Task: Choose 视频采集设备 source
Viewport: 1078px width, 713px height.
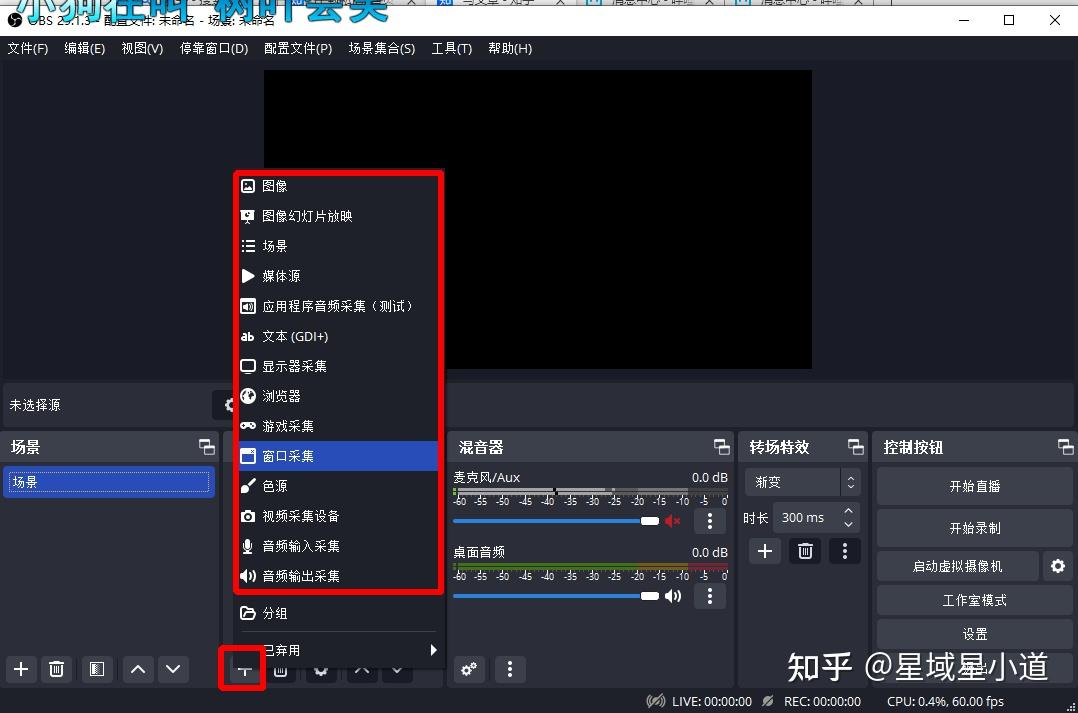Action: pos(338,516)
